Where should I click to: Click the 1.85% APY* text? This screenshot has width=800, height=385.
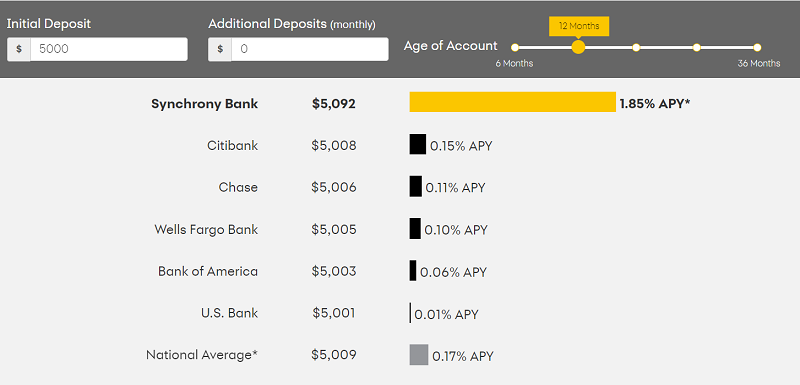click(655, 104)
